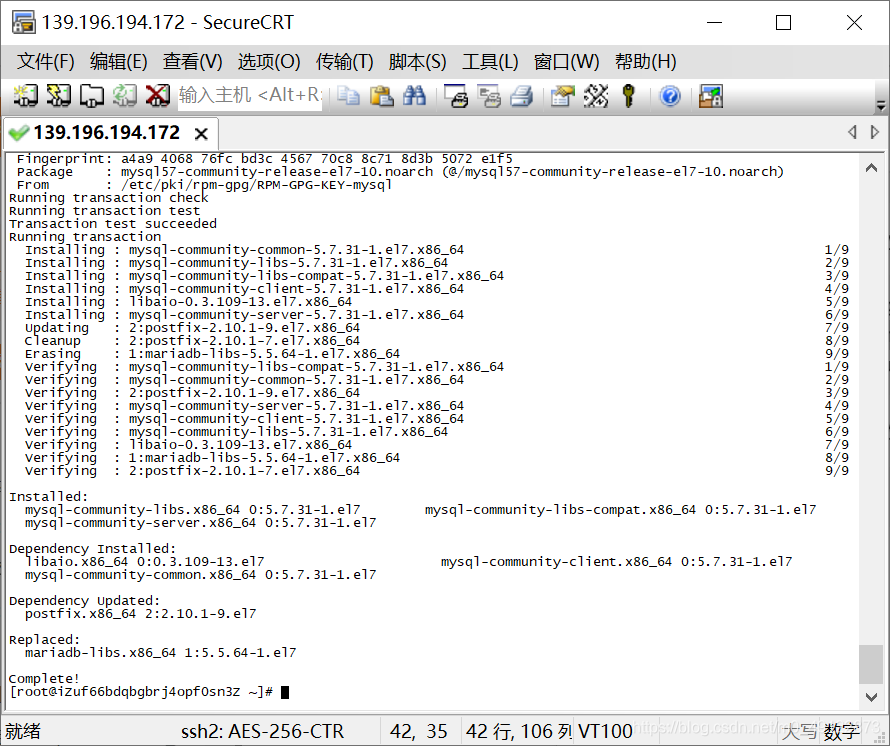Click mysql-community-client.x86_64 0:5.7.31-1.el7 text
This screenshot has height=746, width=890.
616,561
